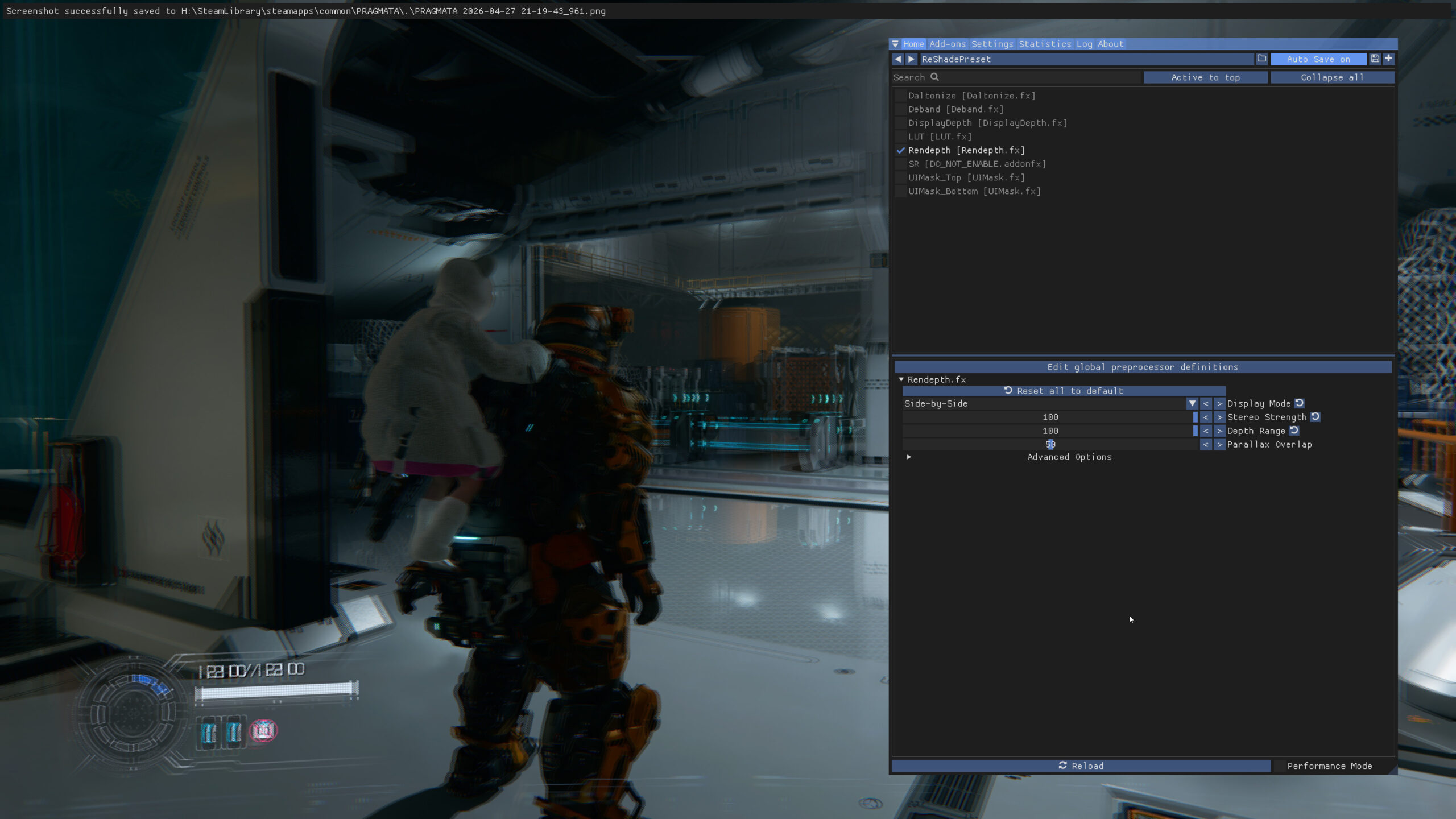Switch to the Add-ons tab
The width and height of the screenshot is (1456, 819).
tap(947, 44)
